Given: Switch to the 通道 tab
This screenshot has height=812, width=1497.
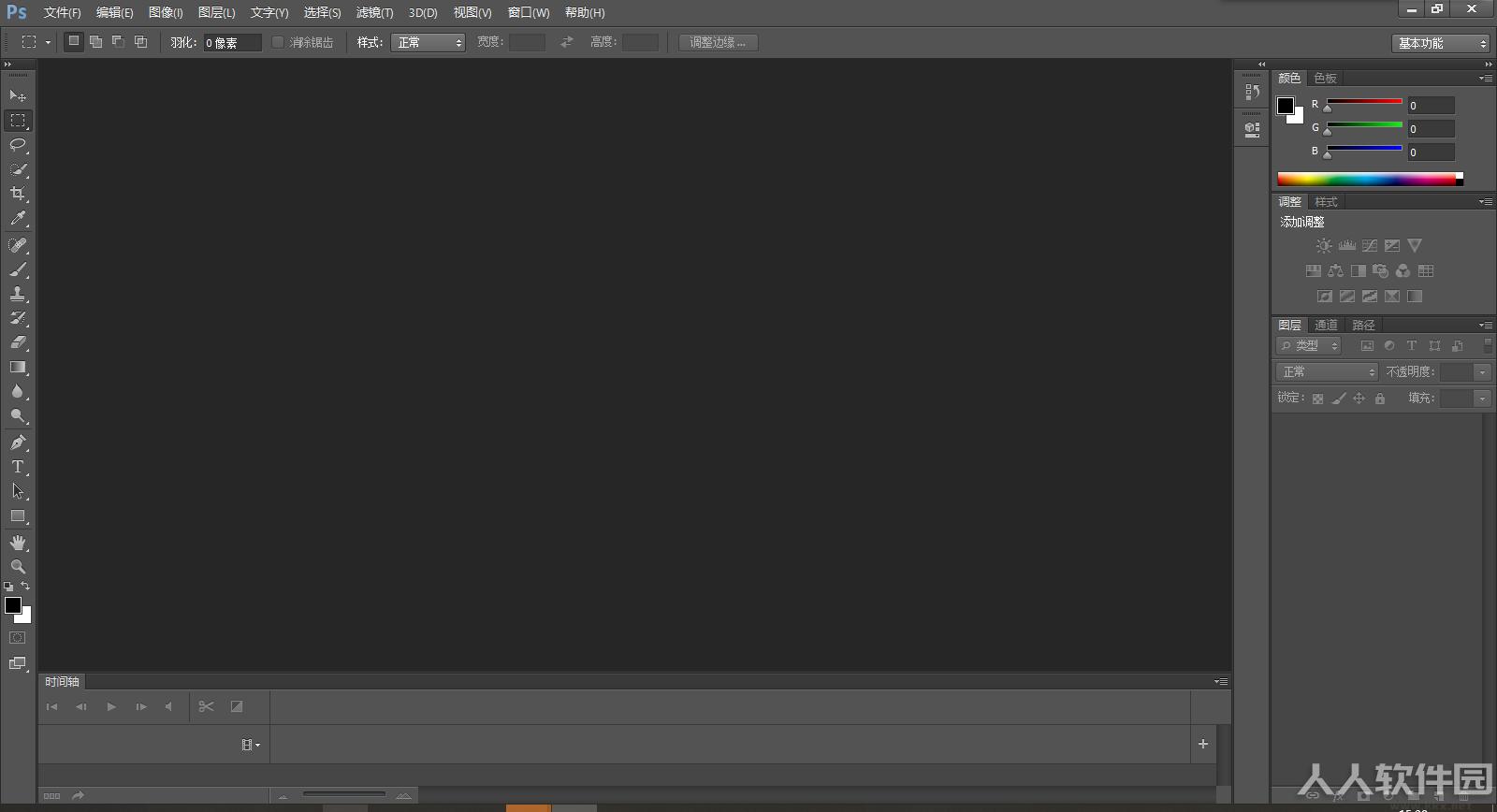Looking at the screenshot, I should pos(1326,326).
